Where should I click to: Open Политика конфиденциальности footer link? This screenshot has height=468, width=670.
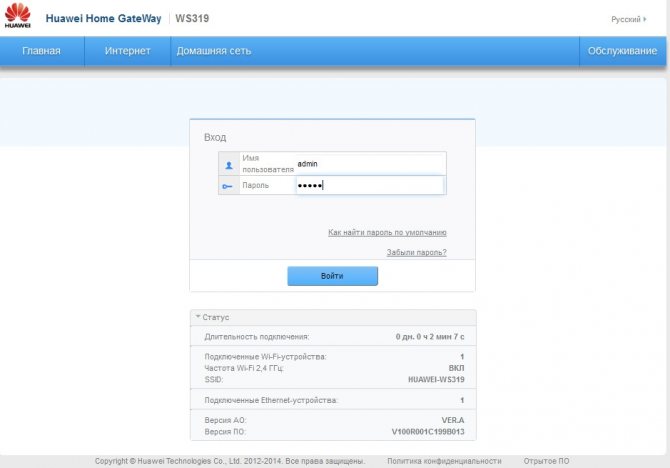pos(444,461)
